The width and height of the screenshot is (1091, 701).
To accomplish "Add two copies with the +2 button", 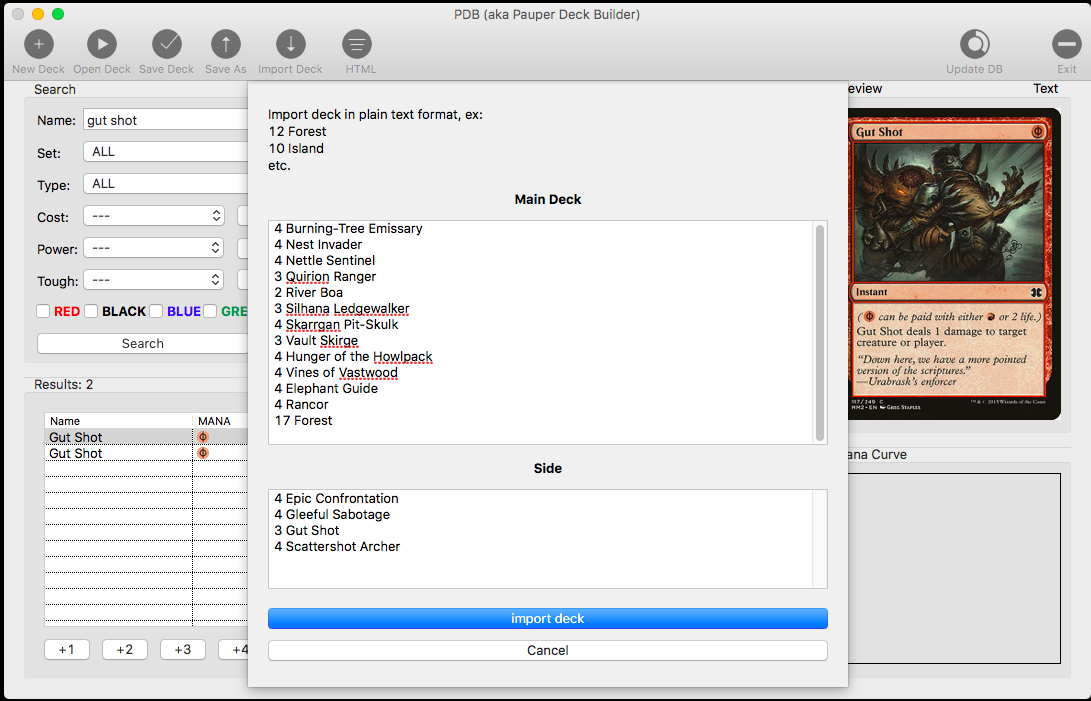I will [125, 649].
